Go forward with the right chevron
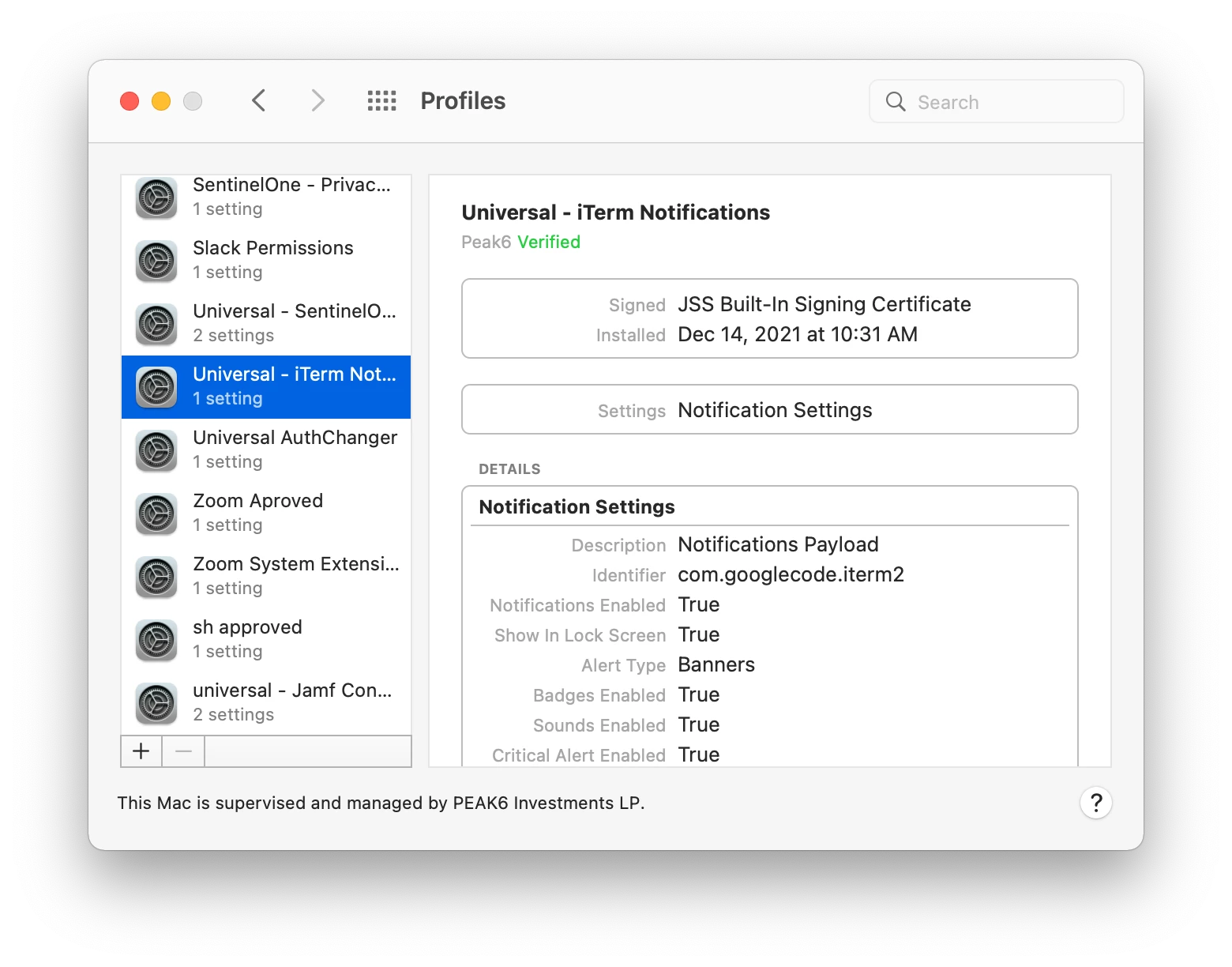The image size is (1232, 967). click(317, 101)
